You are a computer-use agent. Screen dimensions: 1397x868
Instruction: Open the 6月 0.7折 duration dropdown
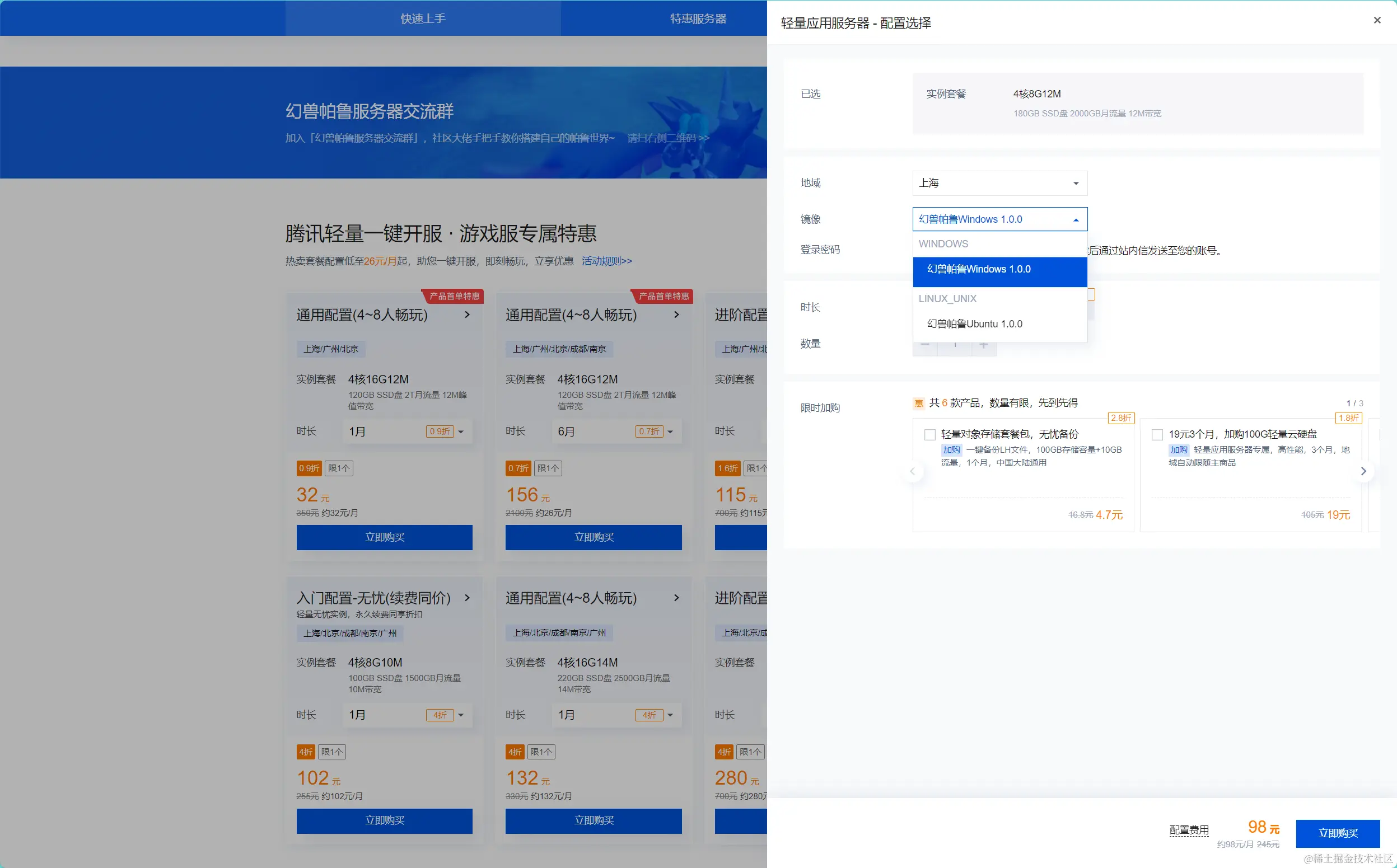(x=616, y=431)
